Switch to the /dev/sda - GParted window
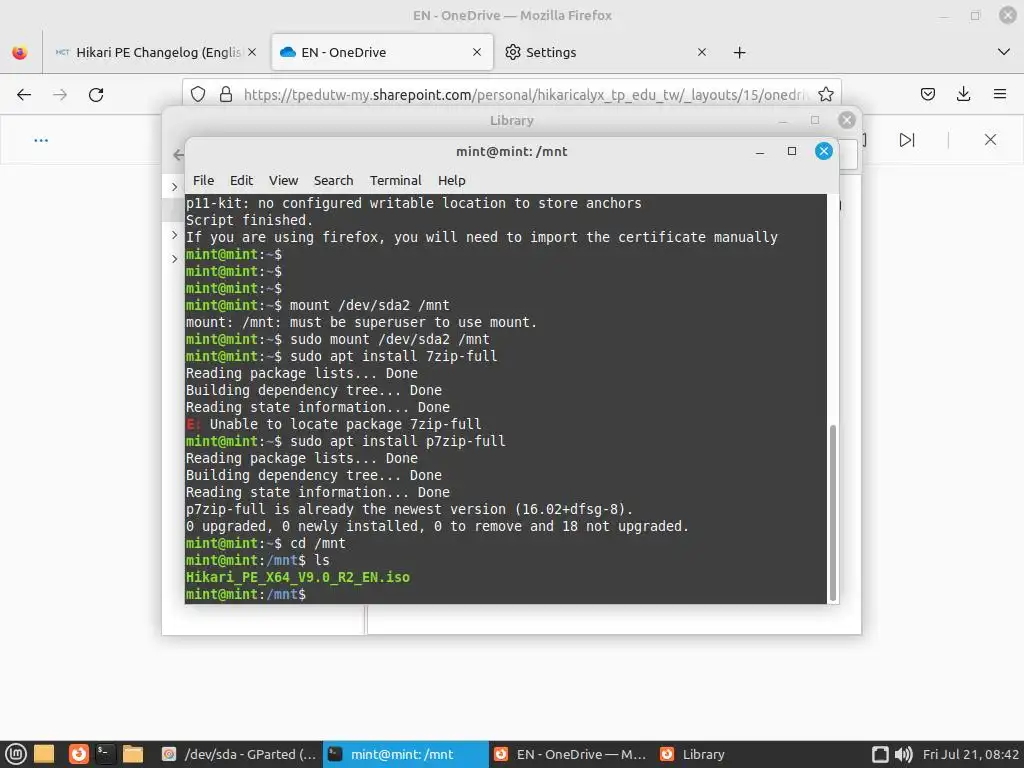The image size is (1024, 768). tap(239, 754)
